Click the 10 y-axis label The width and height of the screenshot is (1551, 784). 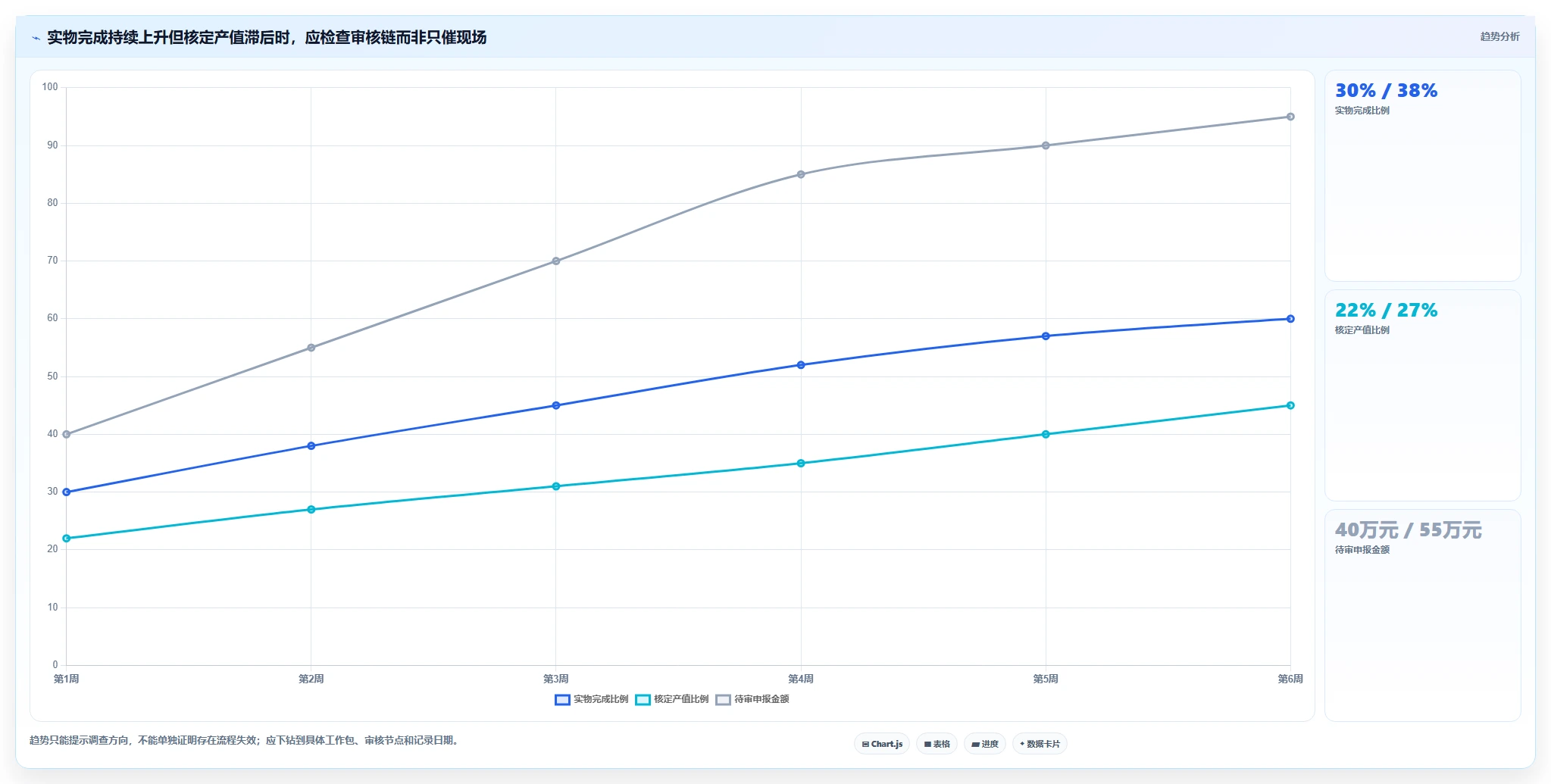[x=52, y=608]
